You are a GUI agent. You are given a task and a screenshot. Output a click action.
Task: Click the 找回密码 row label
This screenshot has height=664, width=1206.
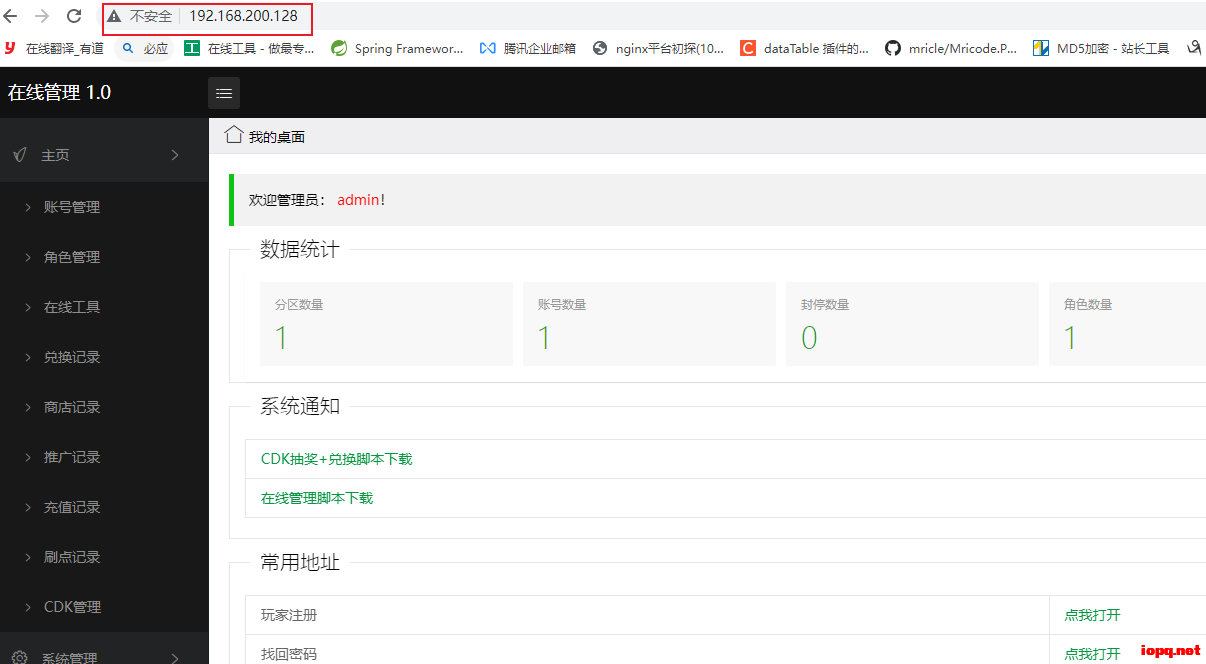click(x=289, y=654)
